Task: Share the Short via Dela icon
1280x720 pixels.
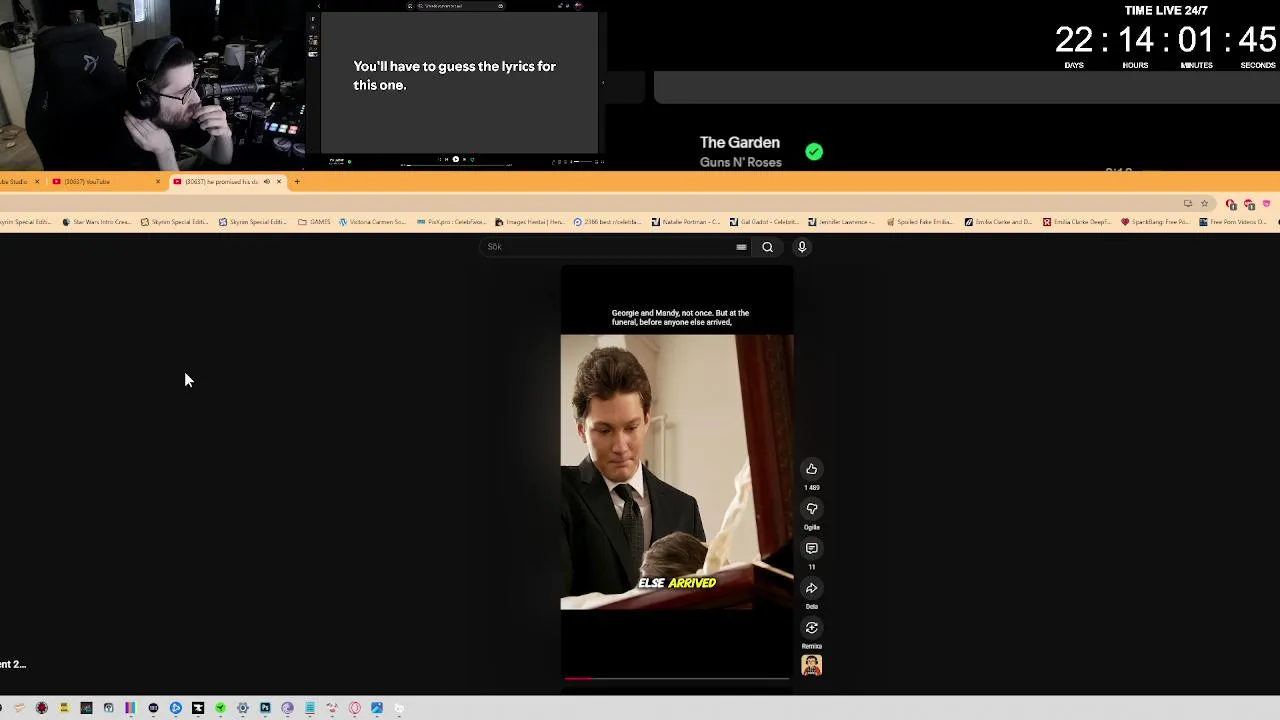Action: pyautogui.click(x=811, y=588)
